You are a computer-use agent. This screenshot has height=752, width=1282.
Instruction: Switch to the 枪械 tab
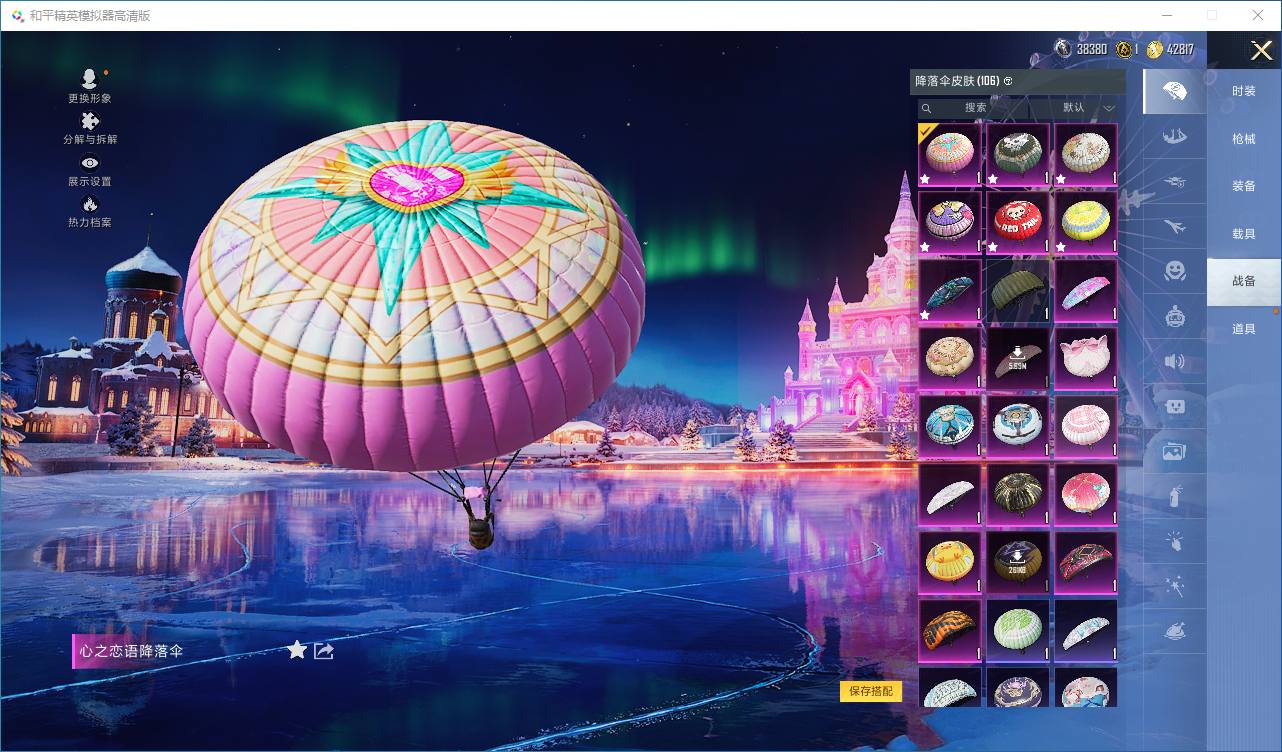click(x=1243, y=139)
